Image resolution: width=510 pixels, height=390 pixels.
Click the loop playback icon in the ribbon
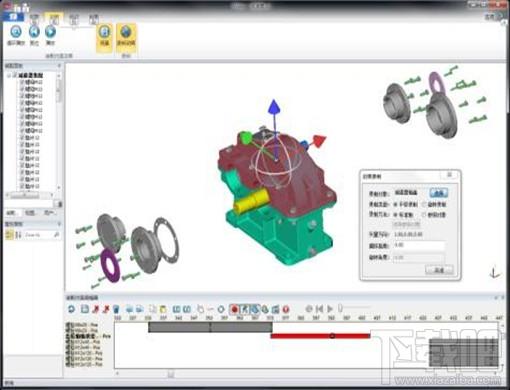tap(16, 32)
